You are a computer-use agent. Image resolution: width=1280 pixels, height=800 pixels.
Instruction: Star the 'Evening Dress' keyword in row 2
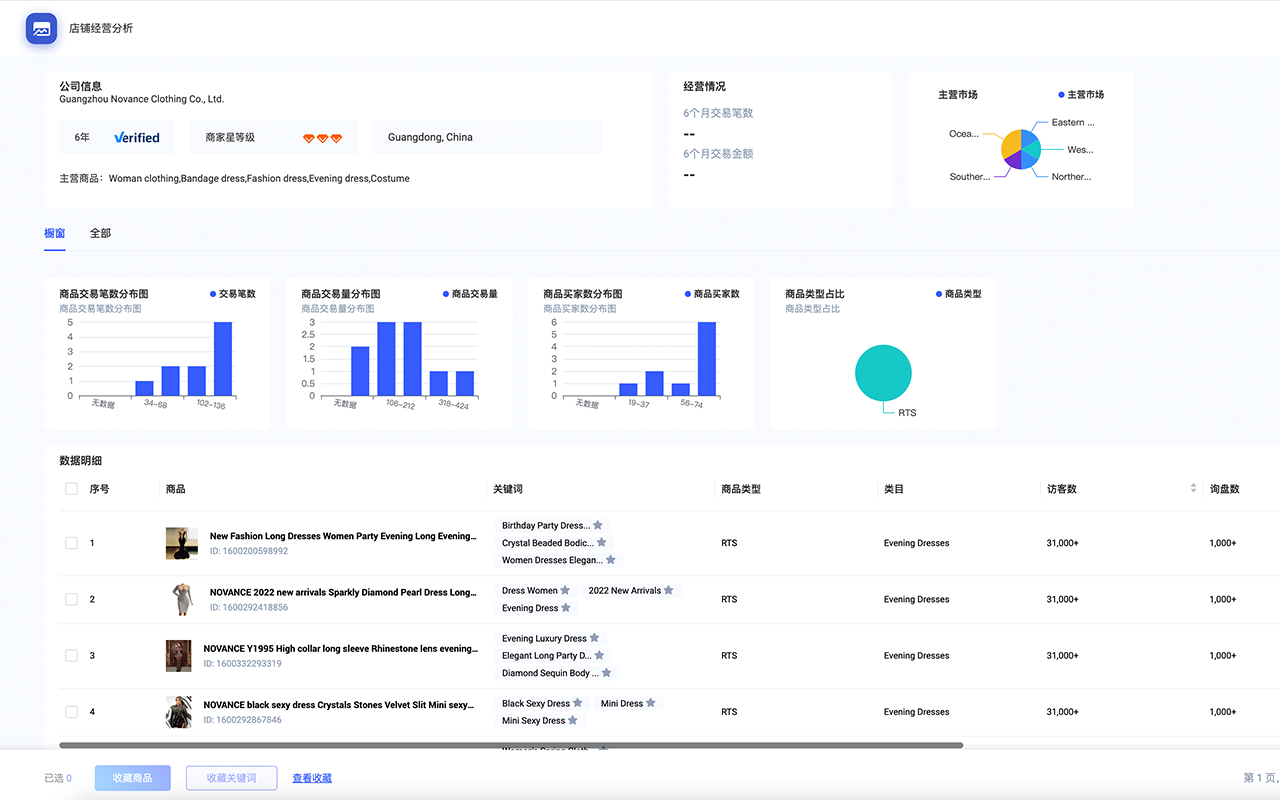click(566, 608)
